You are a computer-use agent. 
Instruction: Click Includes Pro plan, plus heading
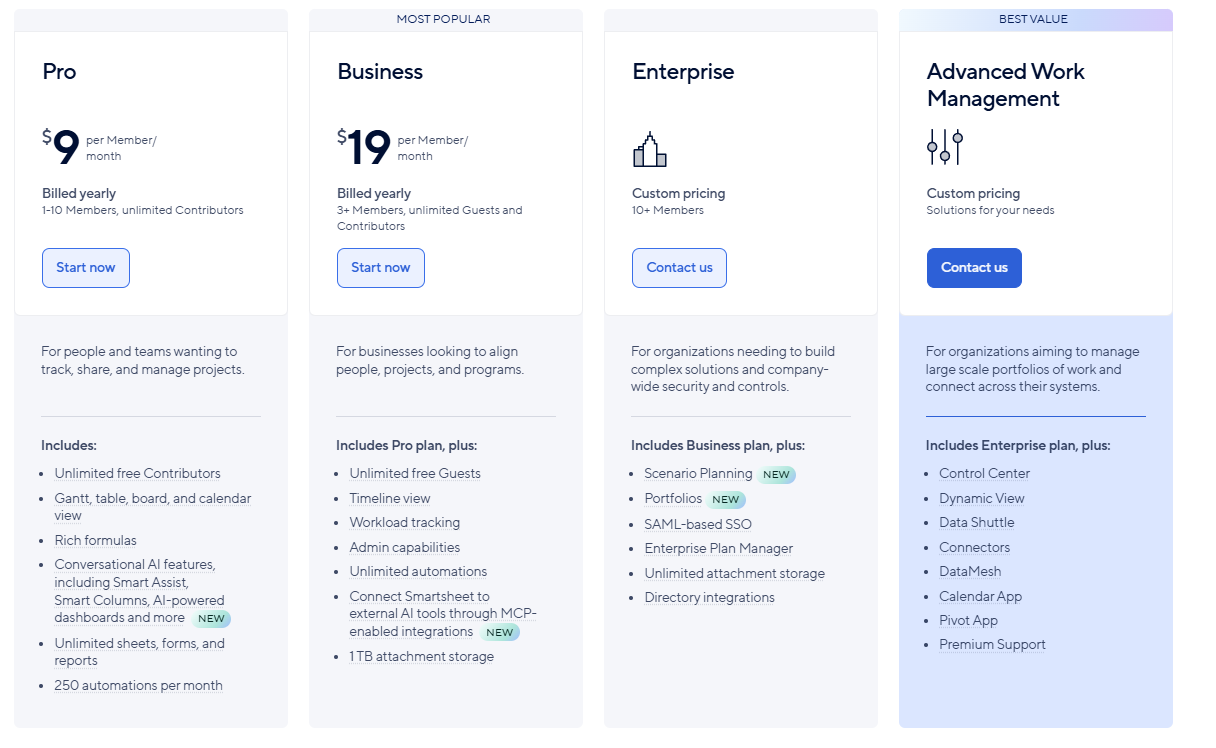click(x=407, y=446)
